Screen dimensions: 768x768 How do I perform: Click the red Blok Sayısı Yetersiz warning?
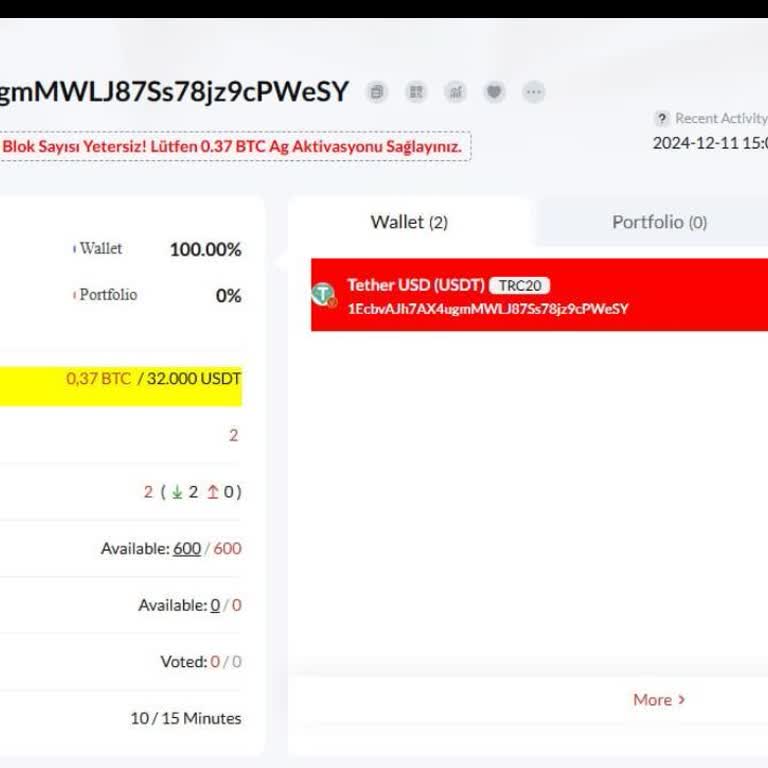point(232,146)
